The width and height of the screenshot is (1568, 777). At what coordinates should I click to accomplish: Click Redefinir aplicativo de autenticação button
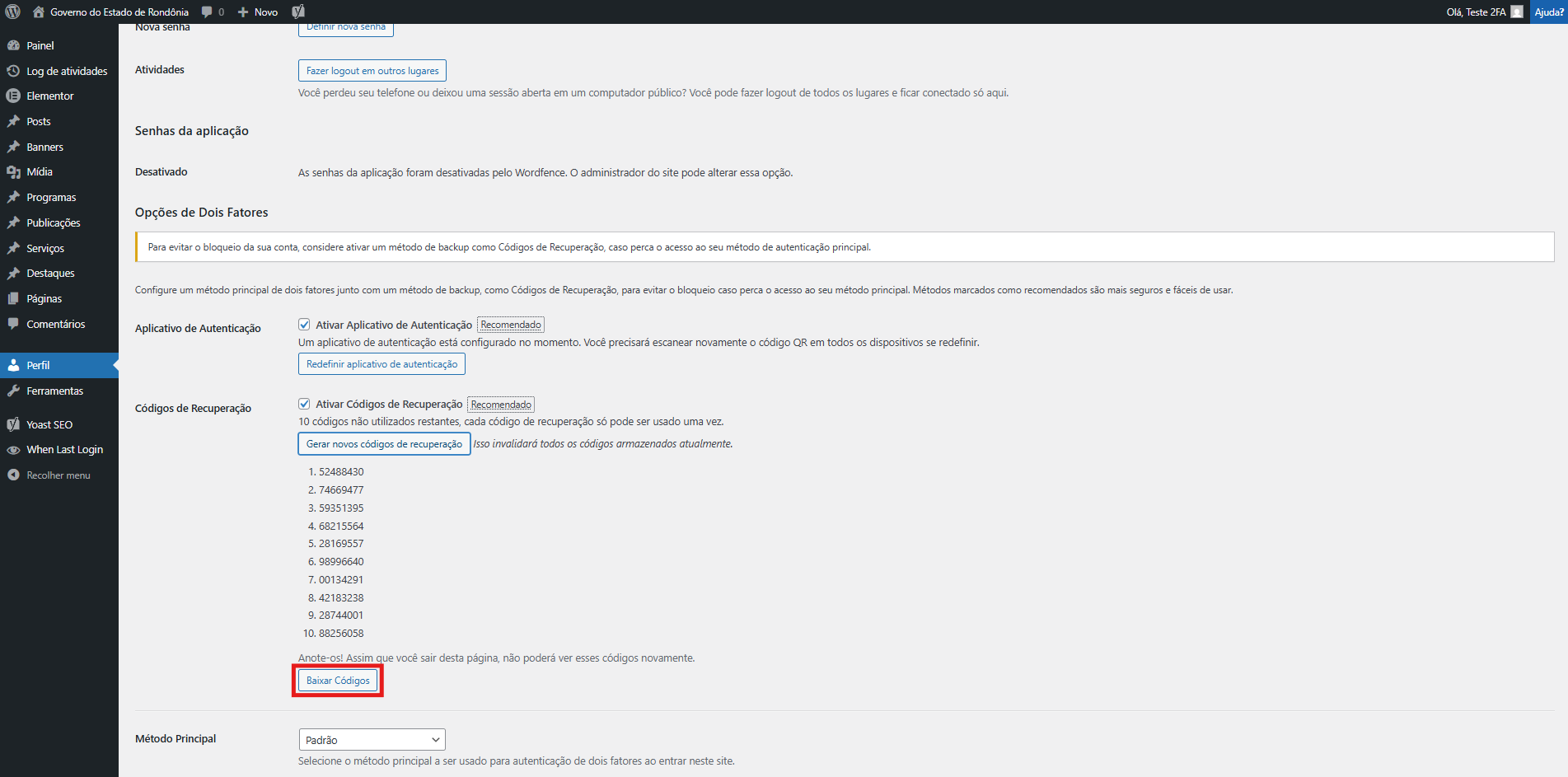(381, 364)
